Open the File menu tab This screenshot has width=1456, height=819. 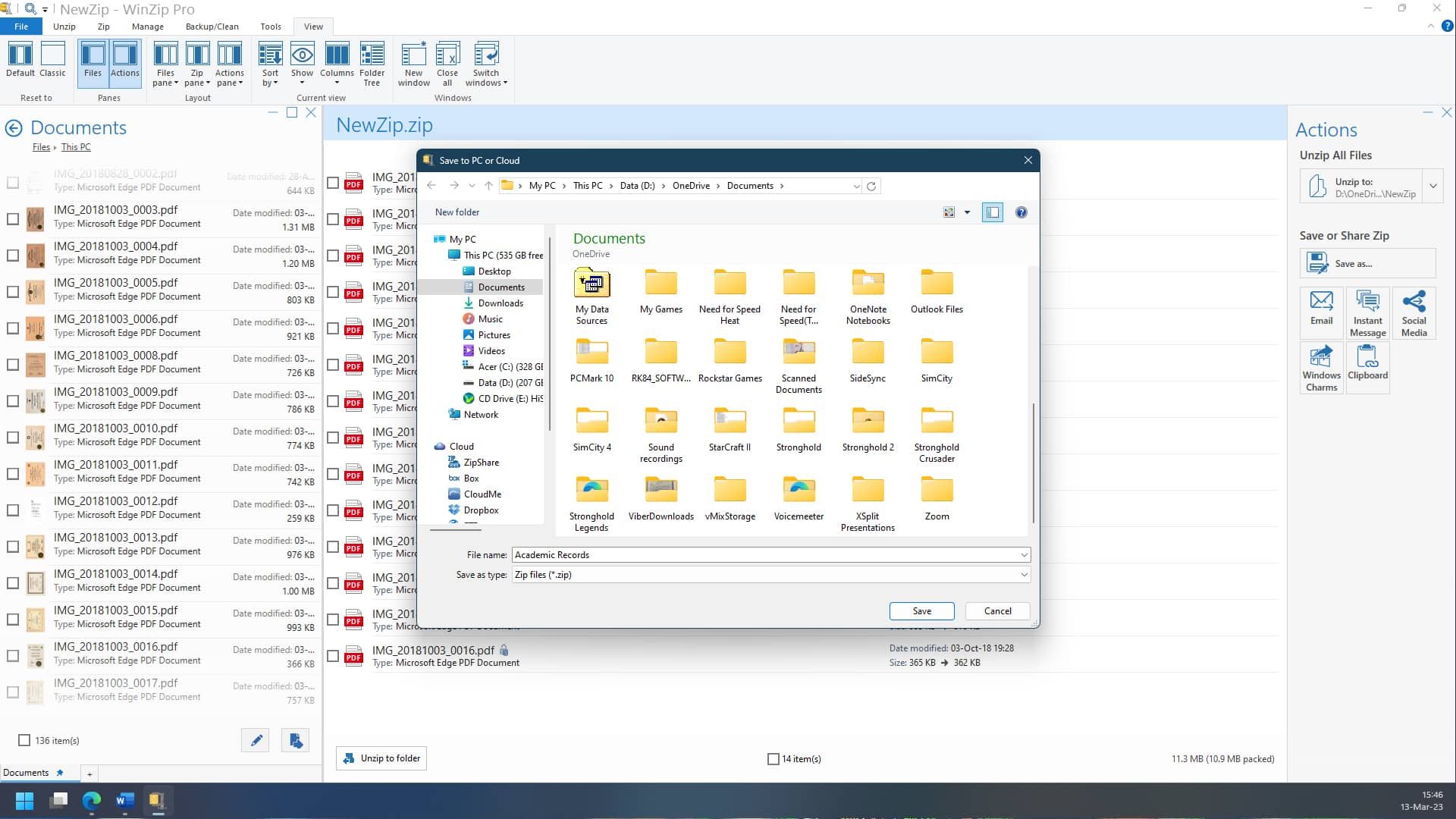[21, 27]
